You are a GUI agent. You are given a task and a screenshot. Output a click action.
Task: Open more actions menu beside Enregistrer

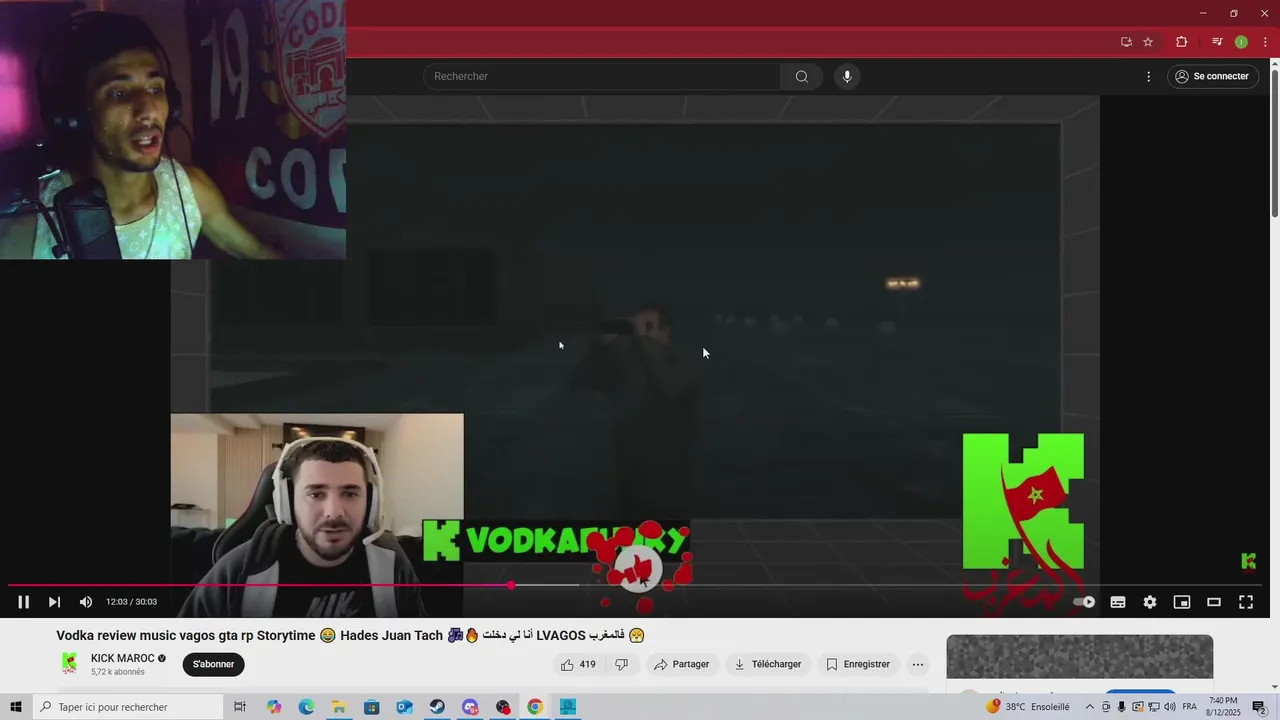pos(918,664)
